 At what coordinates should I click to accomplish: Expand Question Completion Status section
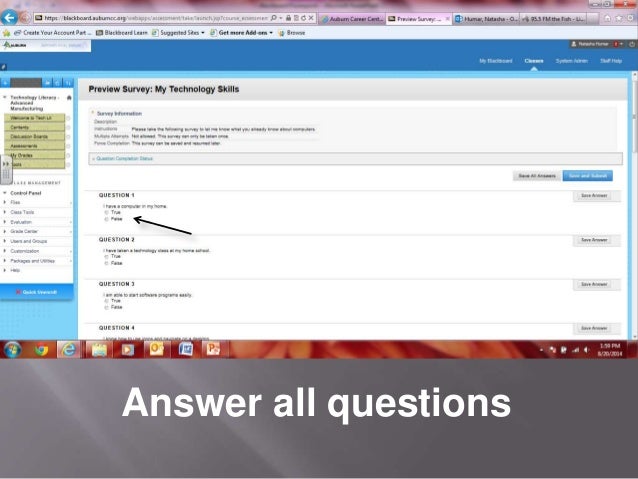(x=123, y=158)
